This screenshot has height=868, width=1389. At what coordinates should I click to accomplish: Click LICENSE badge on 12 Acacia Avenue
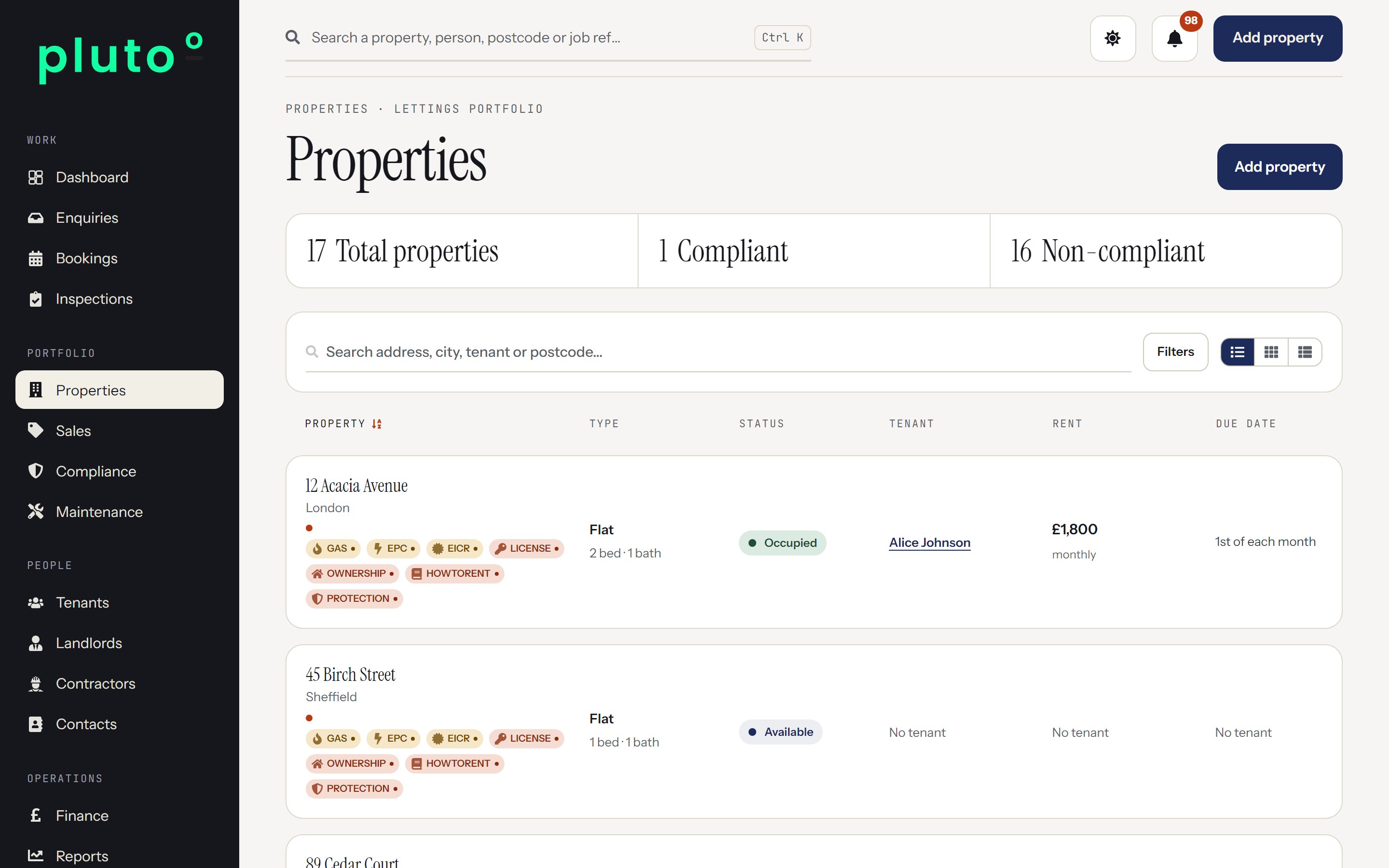(526, 548)
